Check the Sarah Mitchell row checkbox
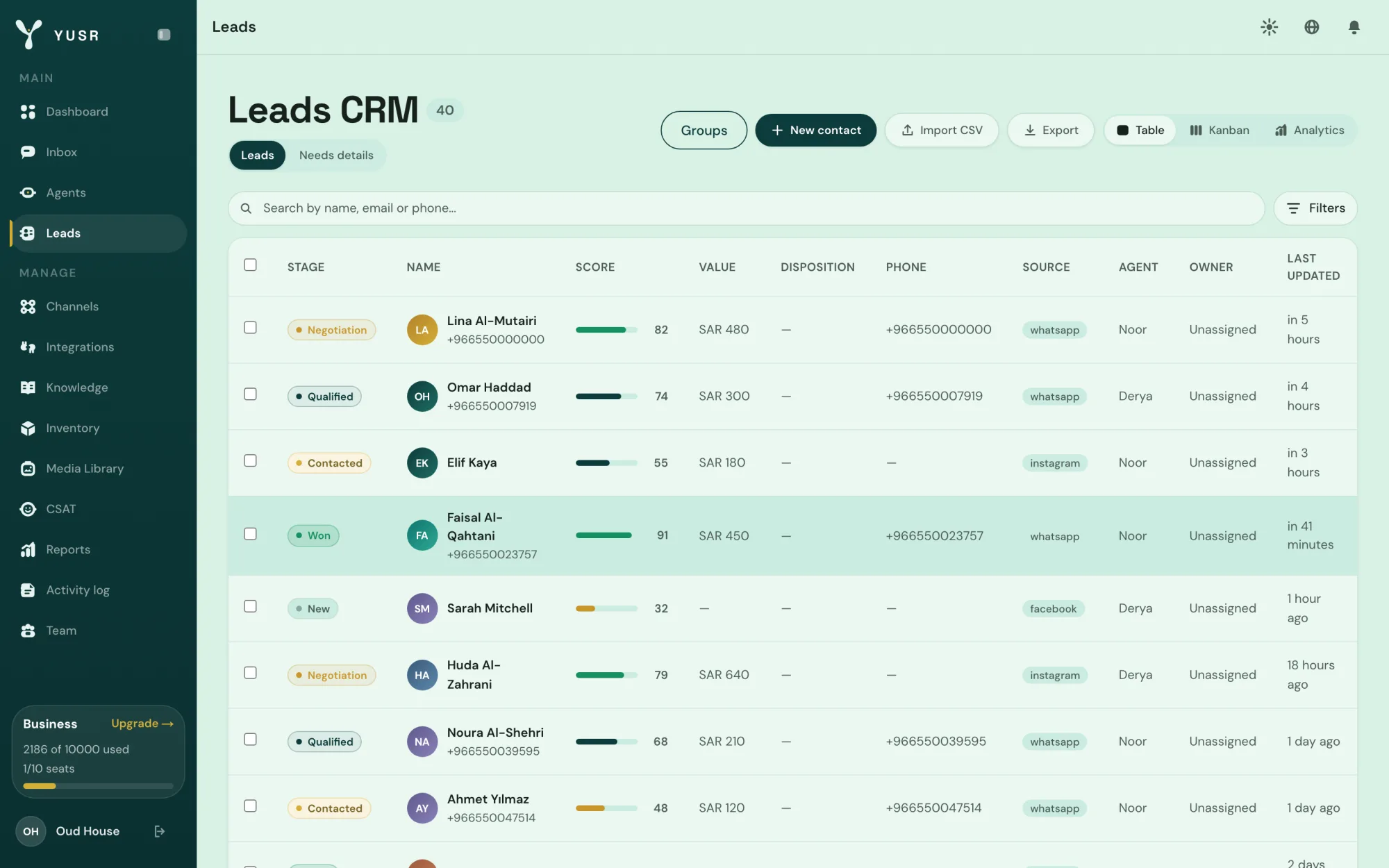 (x=251, y=606)
